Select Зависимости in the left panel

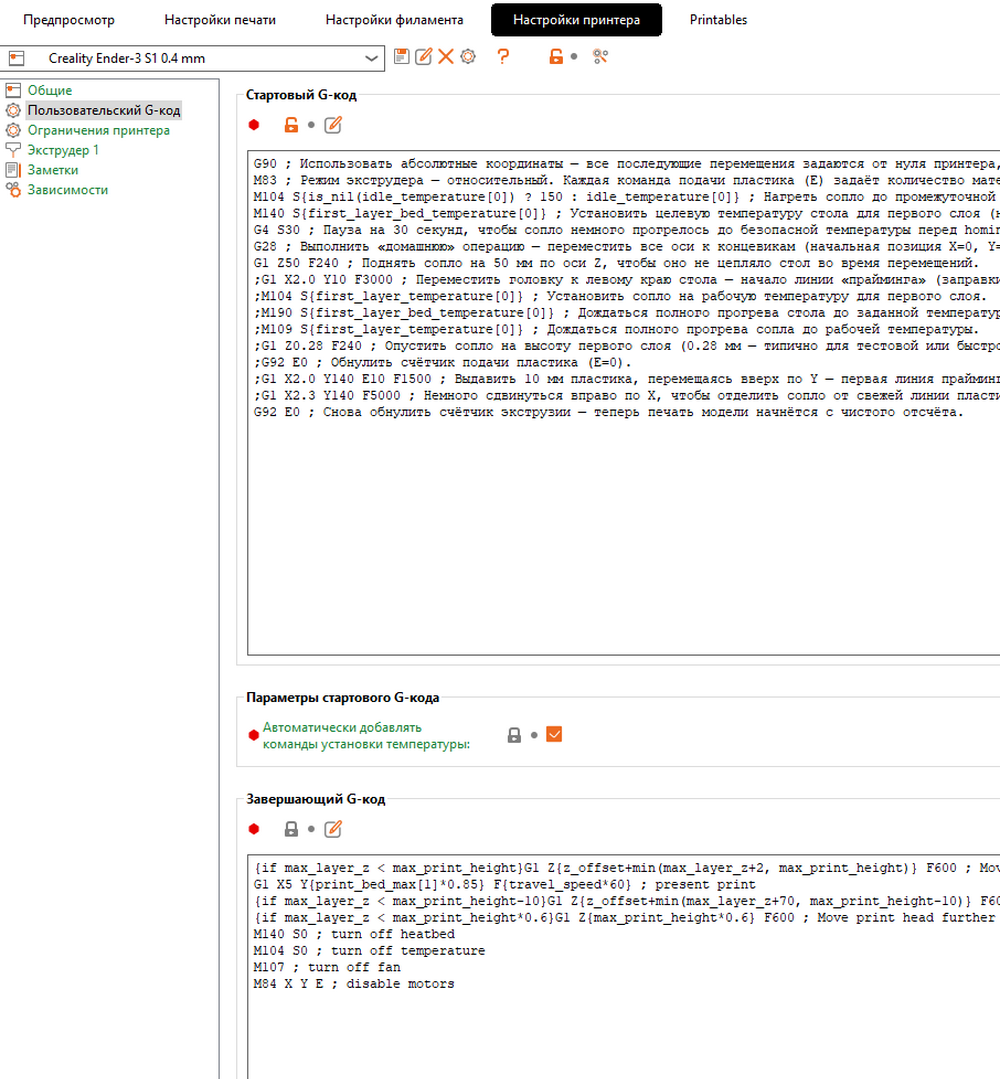click(67, 190)
